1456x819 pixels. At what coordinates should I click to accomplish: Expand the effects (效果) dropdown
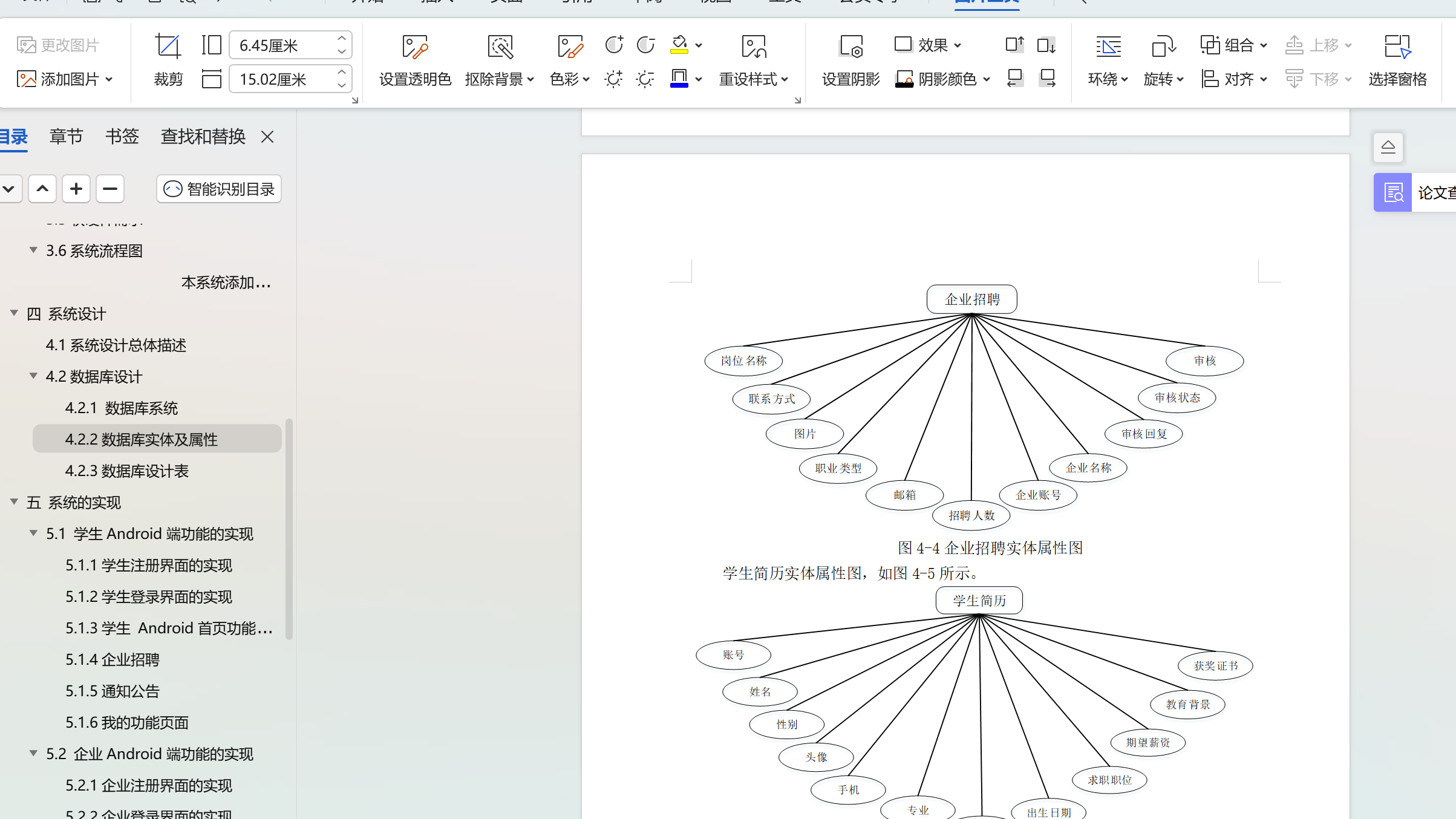pos(957,45)
